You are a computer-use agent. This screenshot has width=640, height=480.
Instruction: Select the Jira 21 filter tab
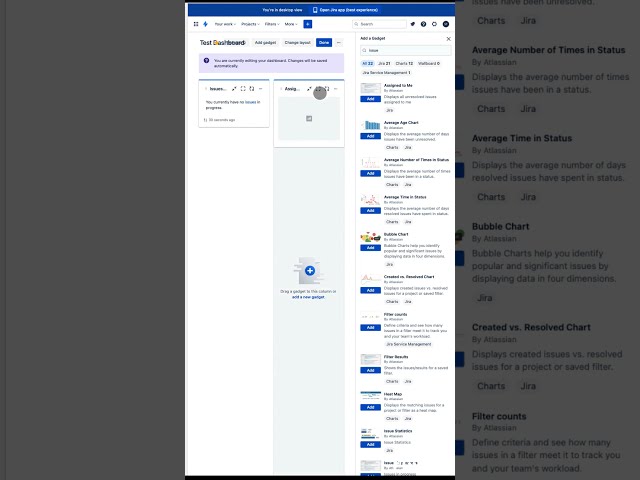tap(384, 64)
